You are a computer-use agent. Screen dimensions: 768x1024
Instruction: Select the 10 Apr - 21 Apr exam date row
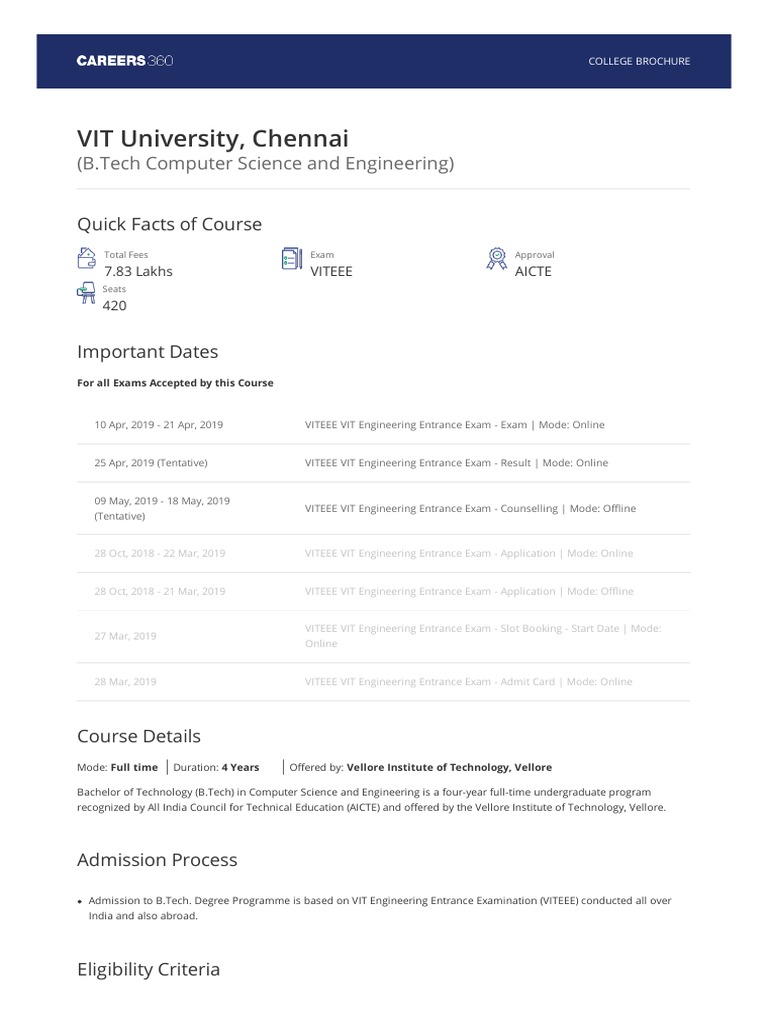pos(383,425)
